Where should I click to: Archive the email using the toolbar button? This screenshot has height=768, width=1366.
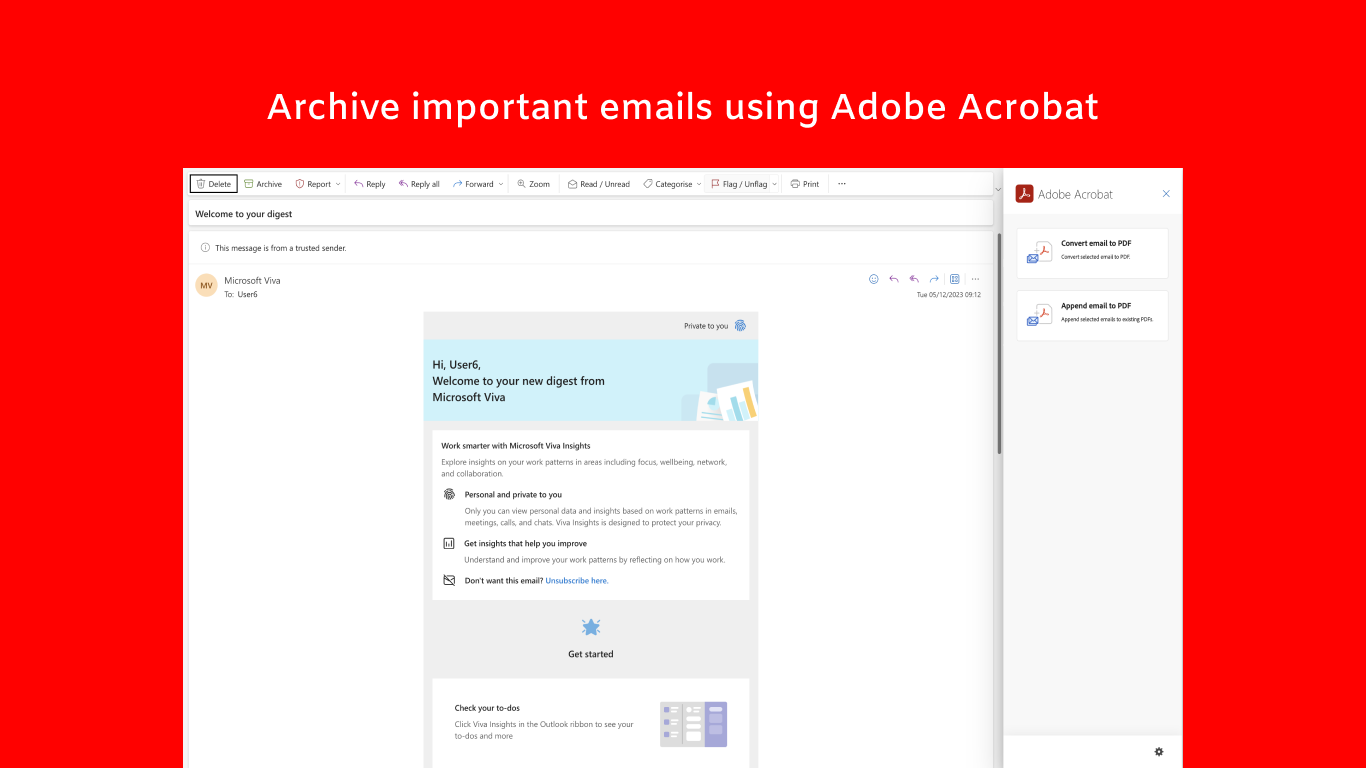click(x=263, y=184)
